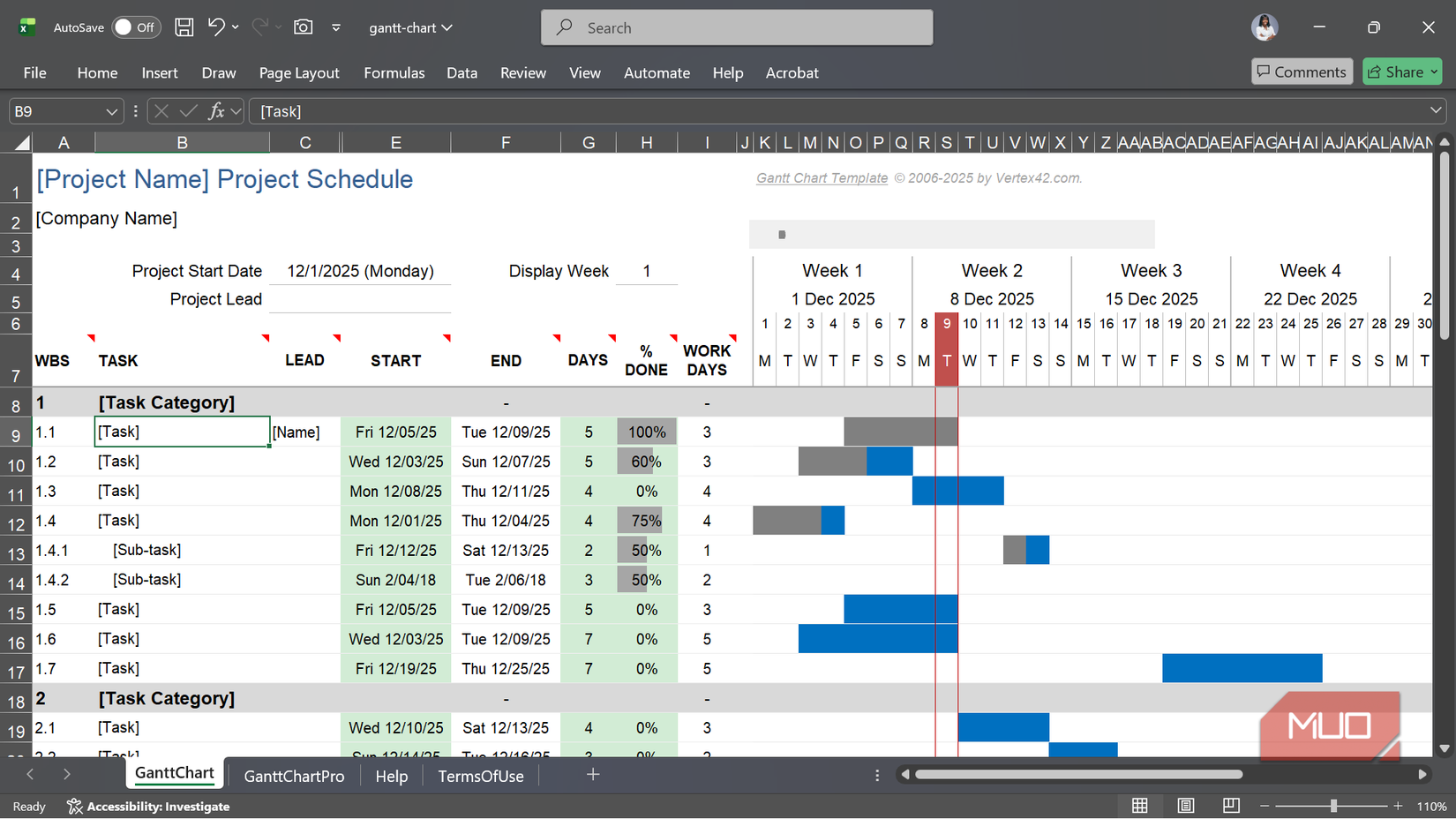Image resolution: width=1456 pixels, height=819 pixels.
Task: Switch to the Formulas ribbon tab
Action: click(x=394, y=72)
